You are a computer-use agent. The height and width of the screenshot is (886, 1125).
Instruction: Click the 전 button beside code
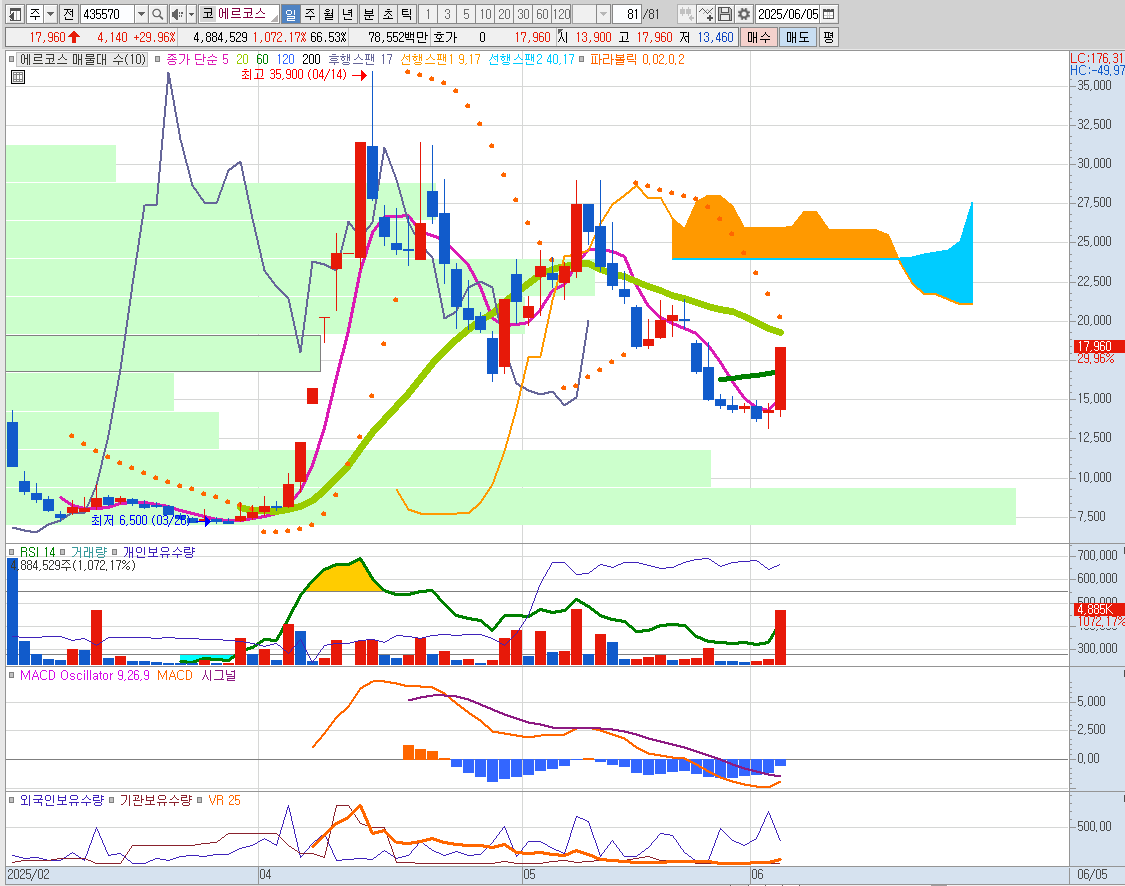(68, 14)
